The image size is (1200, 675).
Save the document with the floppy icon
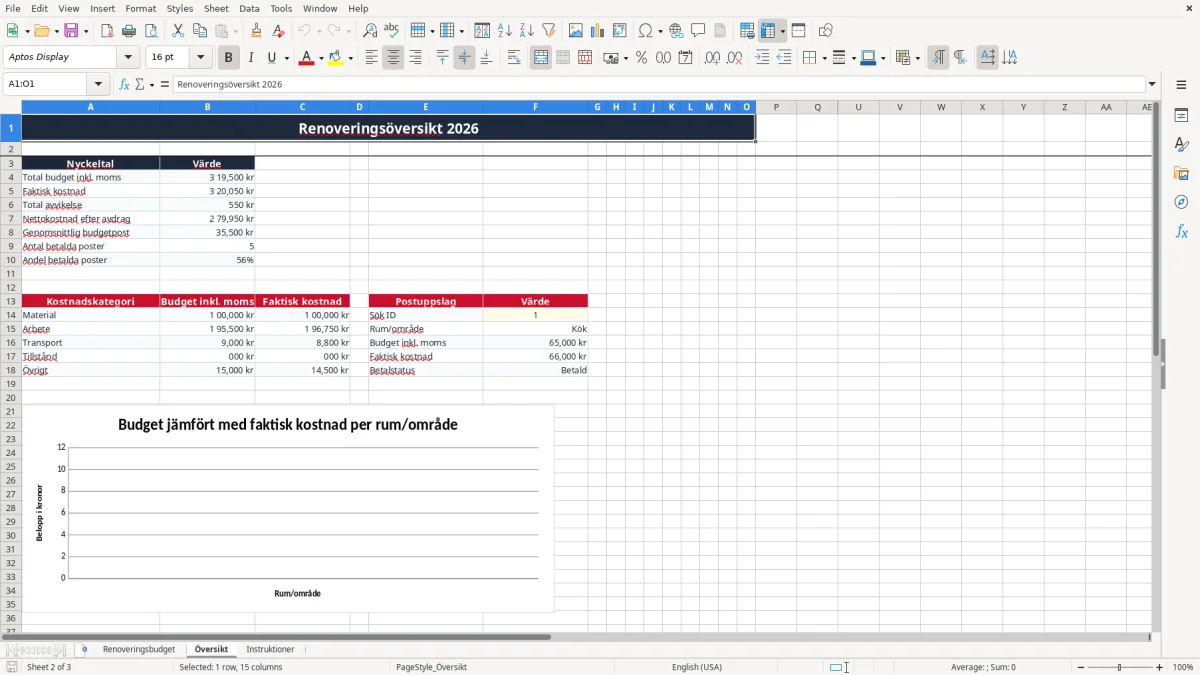click(x=70, y=31)
